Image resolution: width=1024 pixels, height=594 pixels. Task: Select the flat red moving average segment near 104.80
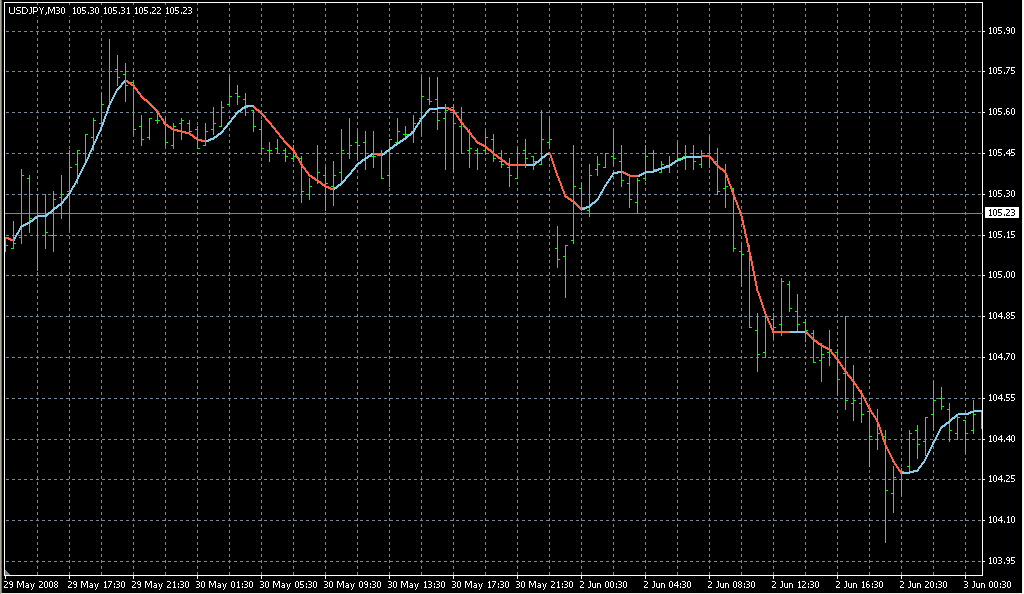(x=788, y=331)
